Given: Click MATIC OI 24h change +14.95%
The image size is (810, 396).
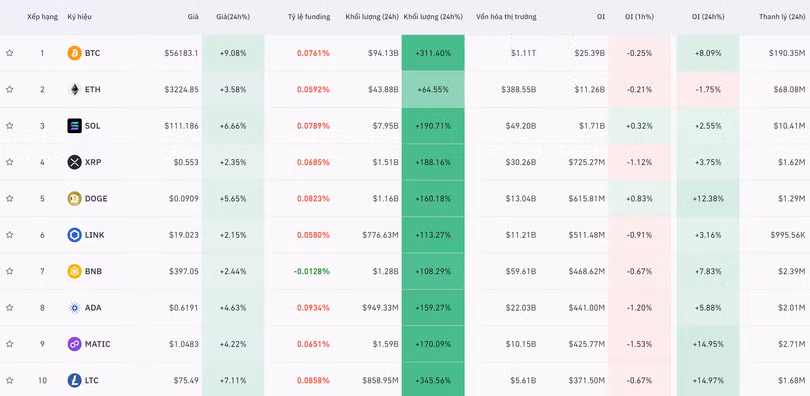Looking at the screenshot, I should pyautogui.click(x=708, y=344).
